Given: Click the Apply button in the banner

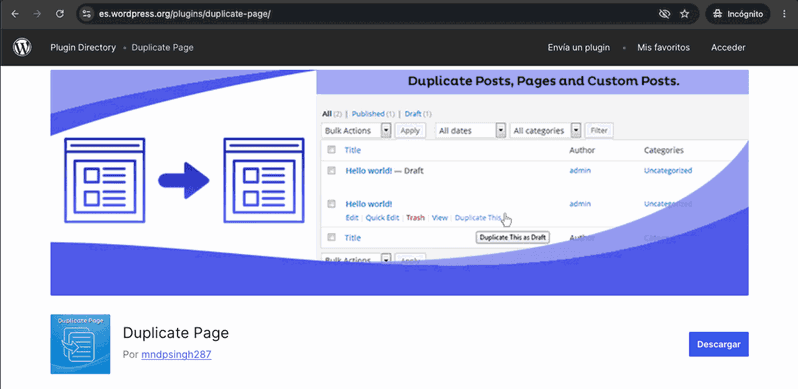Looking at the screenshot, I should 410,131.
